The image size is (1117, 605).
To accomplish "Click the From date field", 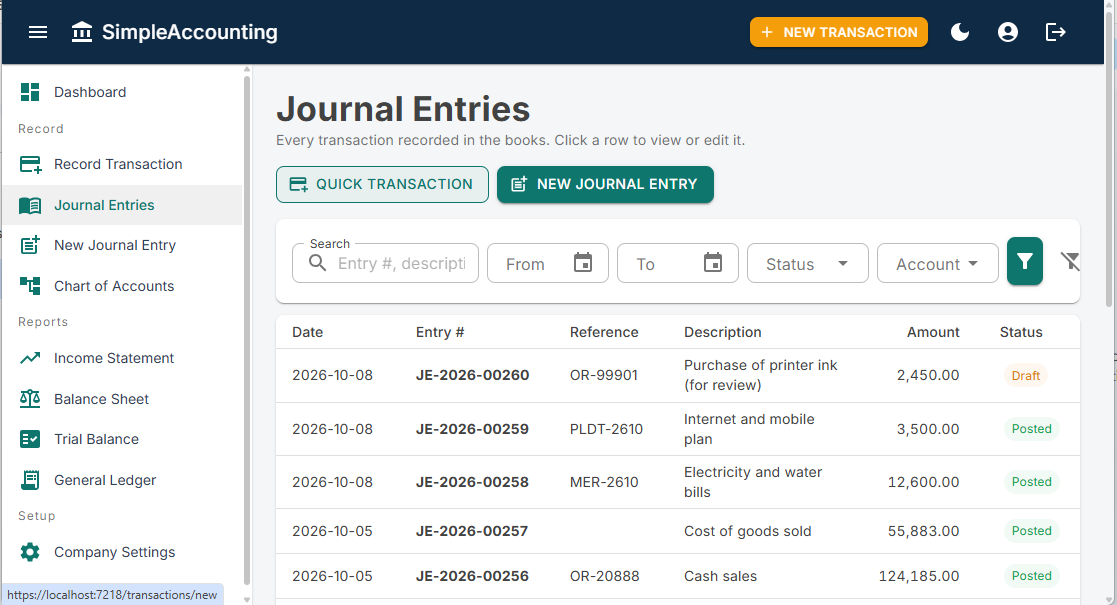I will (x=548, y=263).
